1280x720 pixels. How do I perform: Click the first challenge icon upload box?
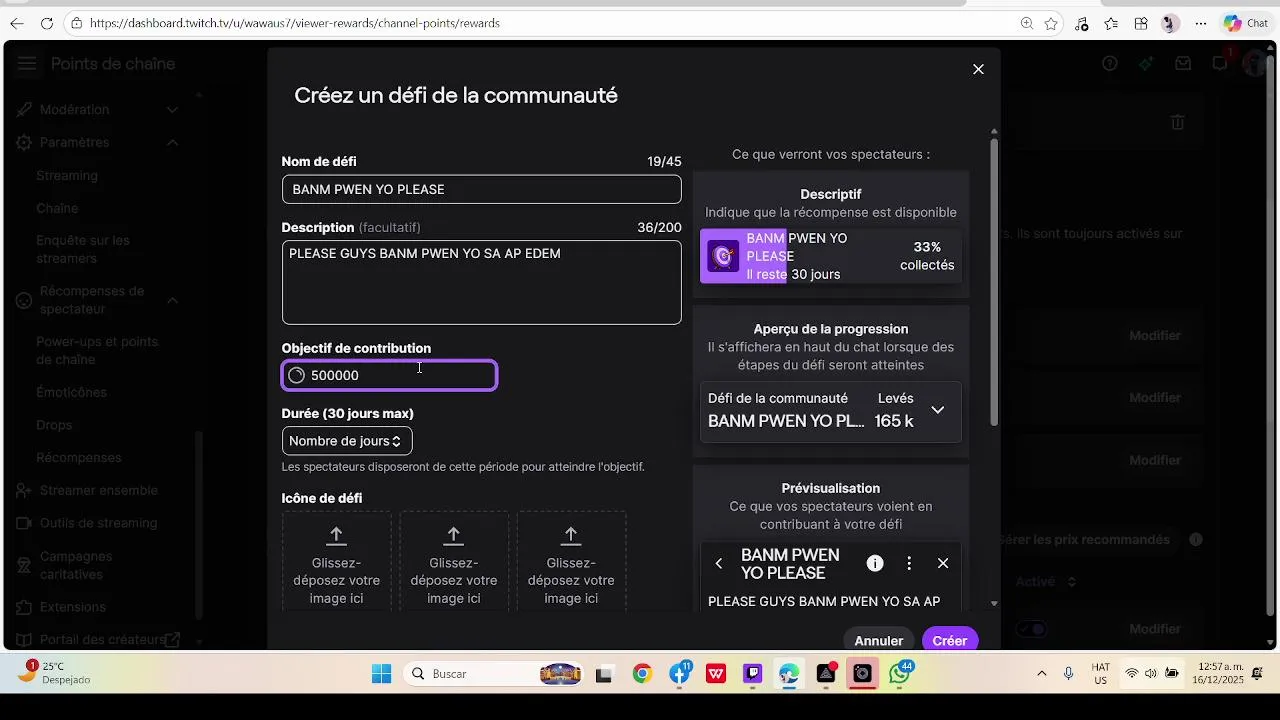(337, 562)
